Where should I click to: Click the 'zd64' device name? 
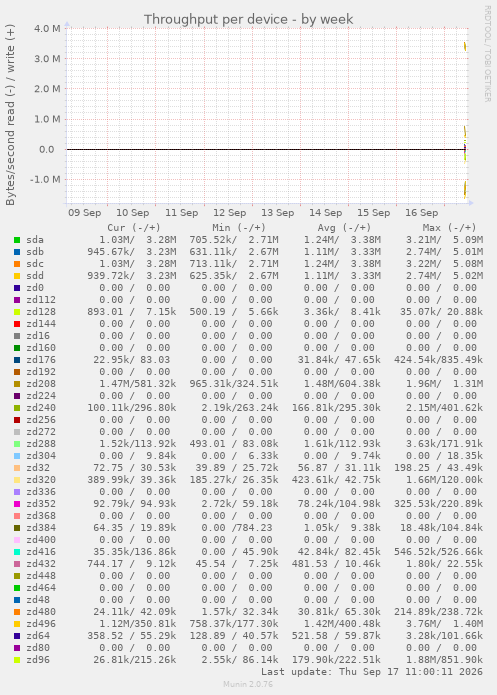[38, 636]
